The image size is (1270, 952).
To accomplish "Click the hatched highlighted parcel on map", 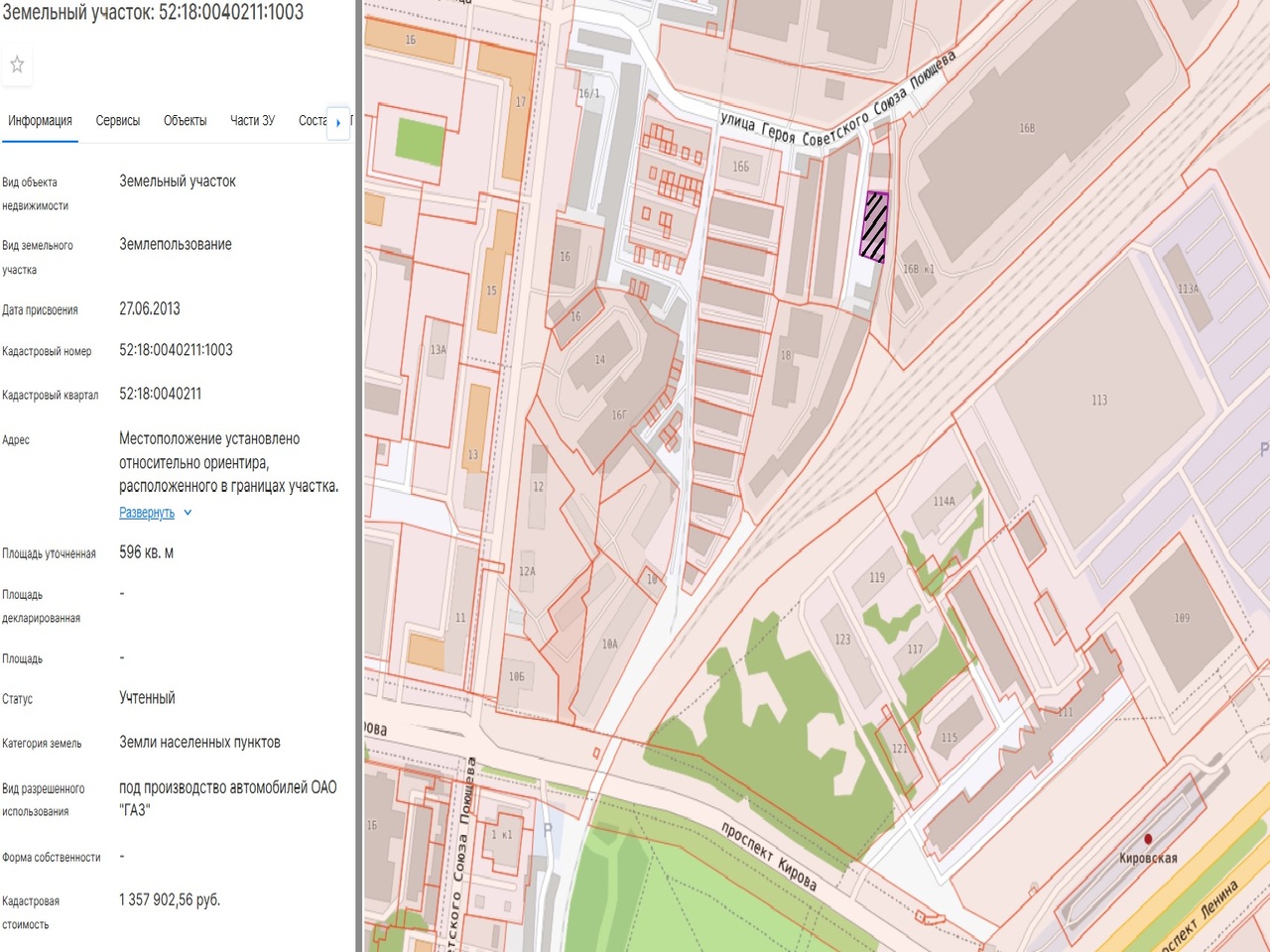I will click(x=874, y=226).
